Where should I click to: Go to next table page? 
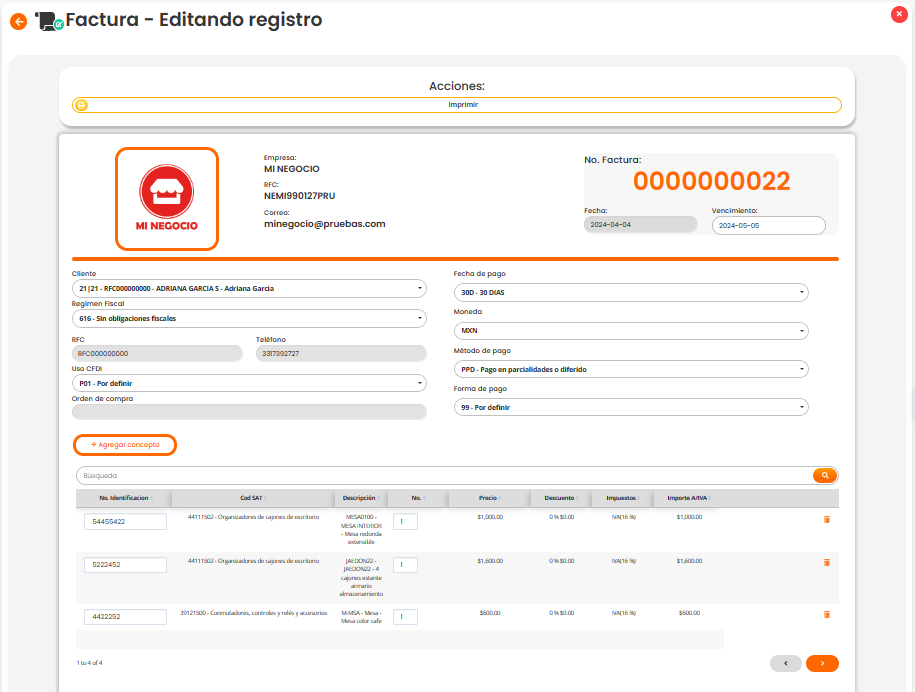point(821,663)
